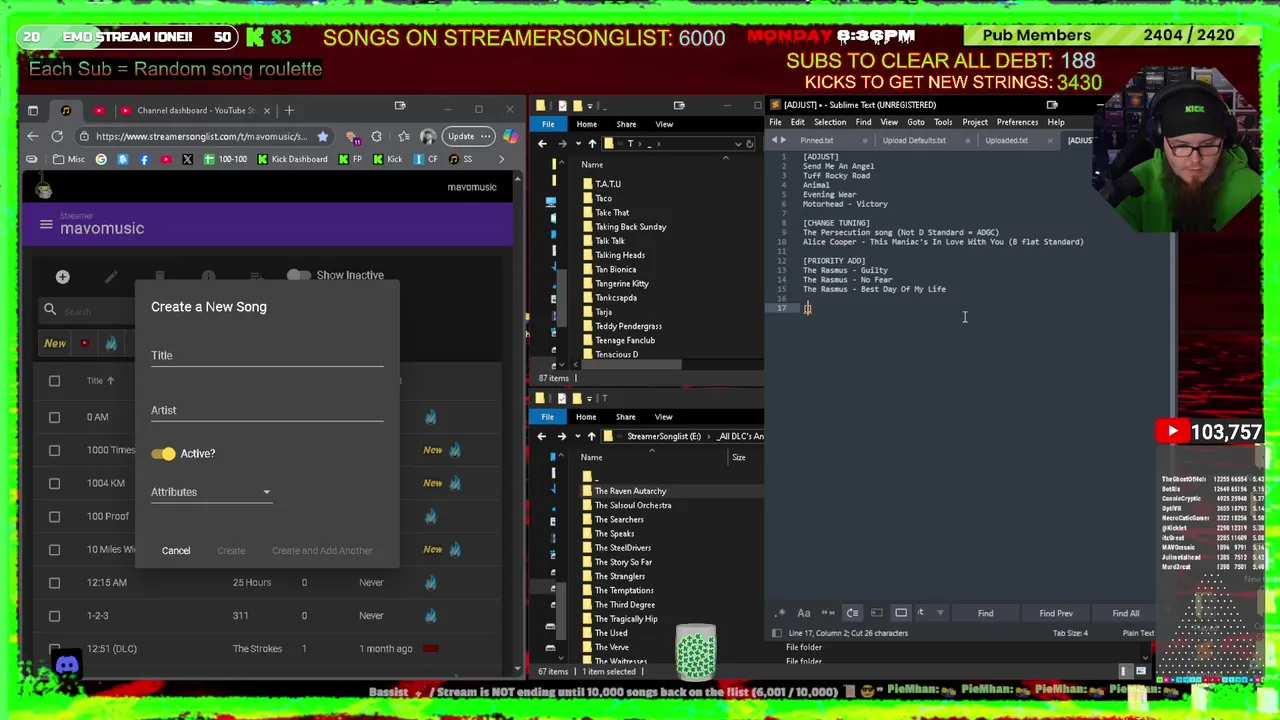Switch to the Upload Defaults.txt tab
The width and height of the screenshot is (1280, 720).
[914, 141]
